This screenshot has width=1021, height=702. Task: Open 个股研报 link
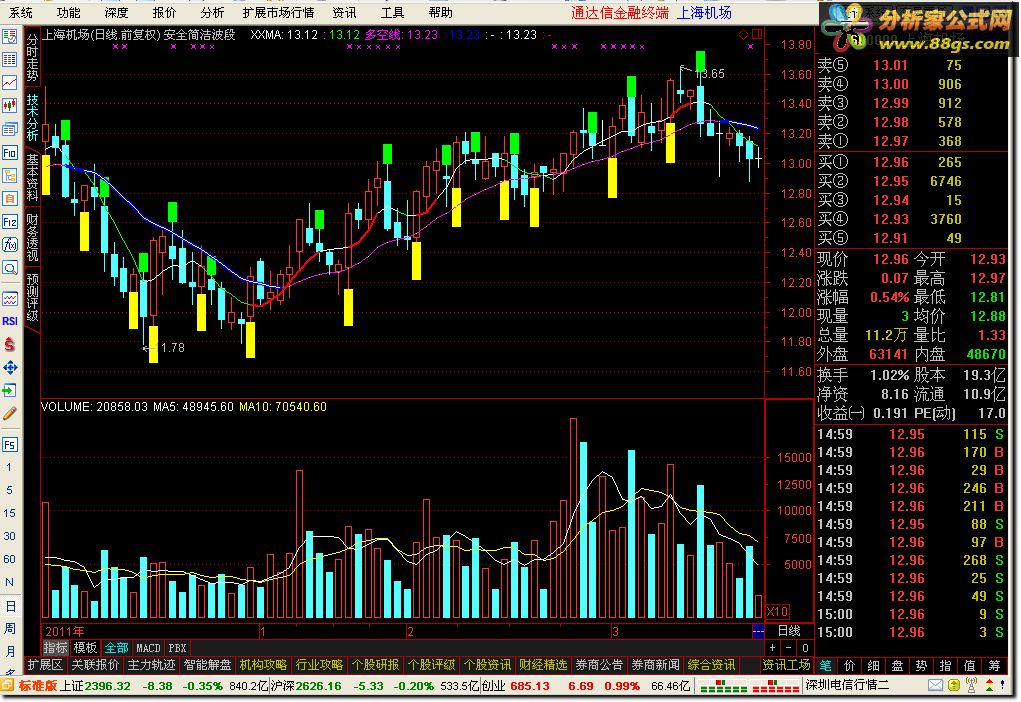(375, 665)
